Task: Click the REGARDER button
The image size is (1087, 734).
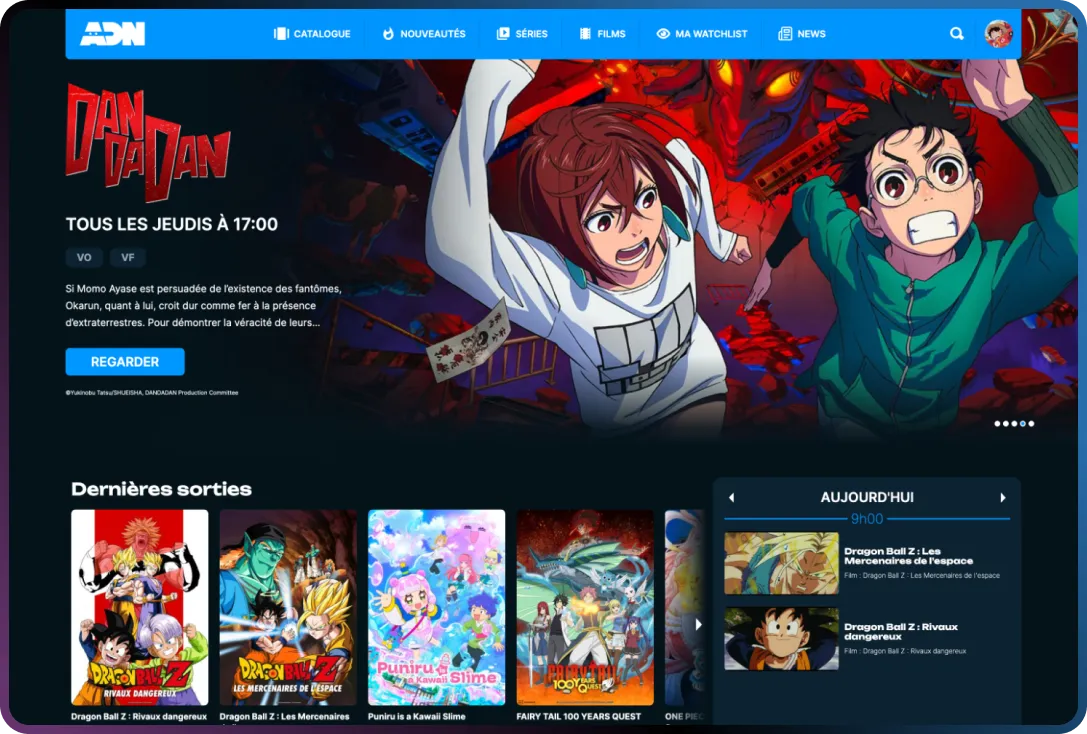Action: pos(125,361)
